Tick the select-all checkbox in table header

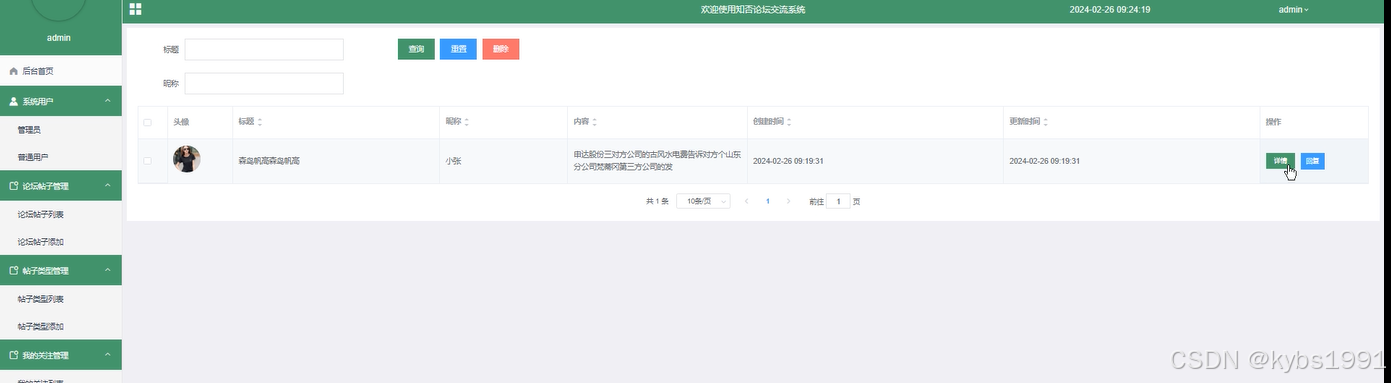pyautogui.click(x=148, y=122)
